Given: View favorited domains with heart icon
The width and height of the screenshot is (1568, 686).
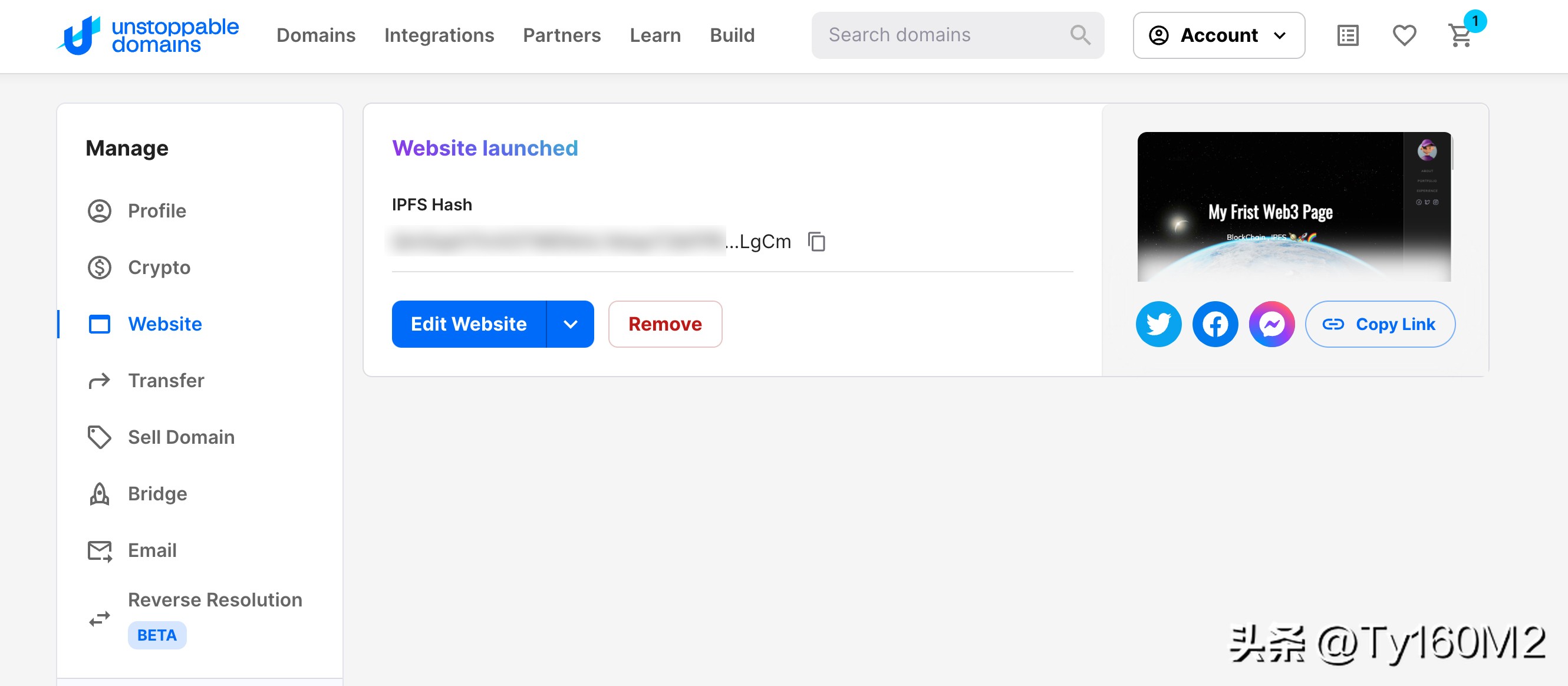Looking at the screenshot, I should [1404, 35].
